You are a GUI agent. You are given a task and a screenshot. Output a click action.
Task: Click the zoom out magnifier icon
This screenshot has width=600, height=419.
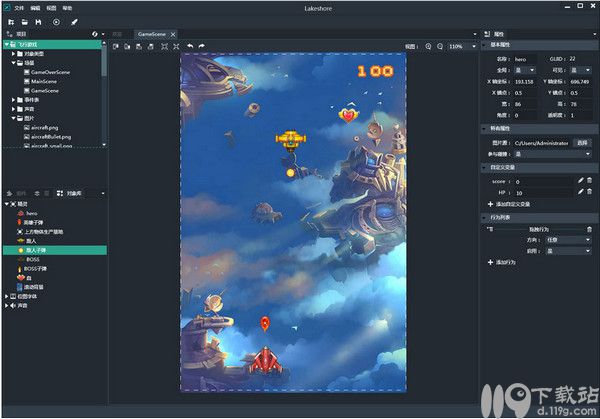(x=440, y=46)
